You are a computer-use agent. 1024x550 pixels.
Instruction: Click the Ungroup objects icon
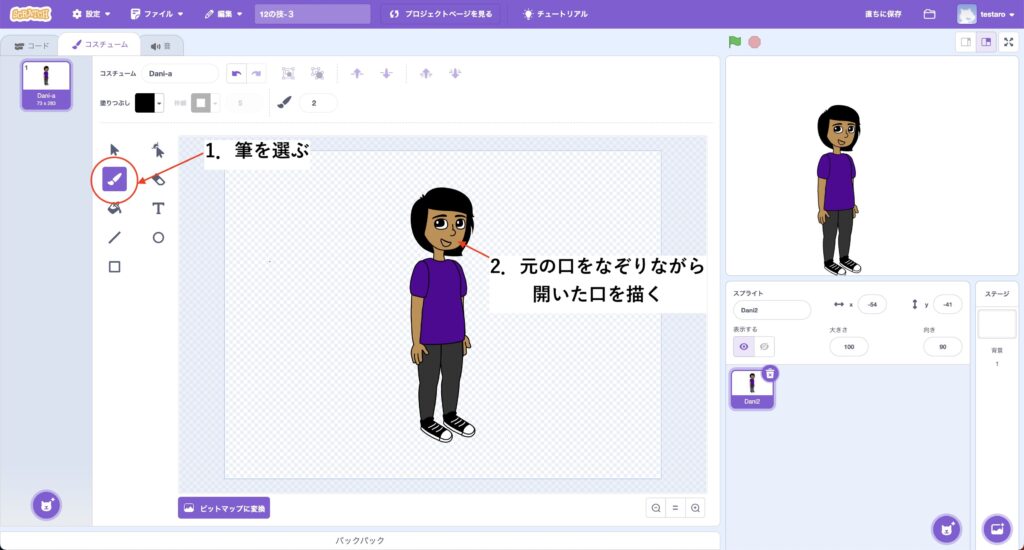coord(317,73)
